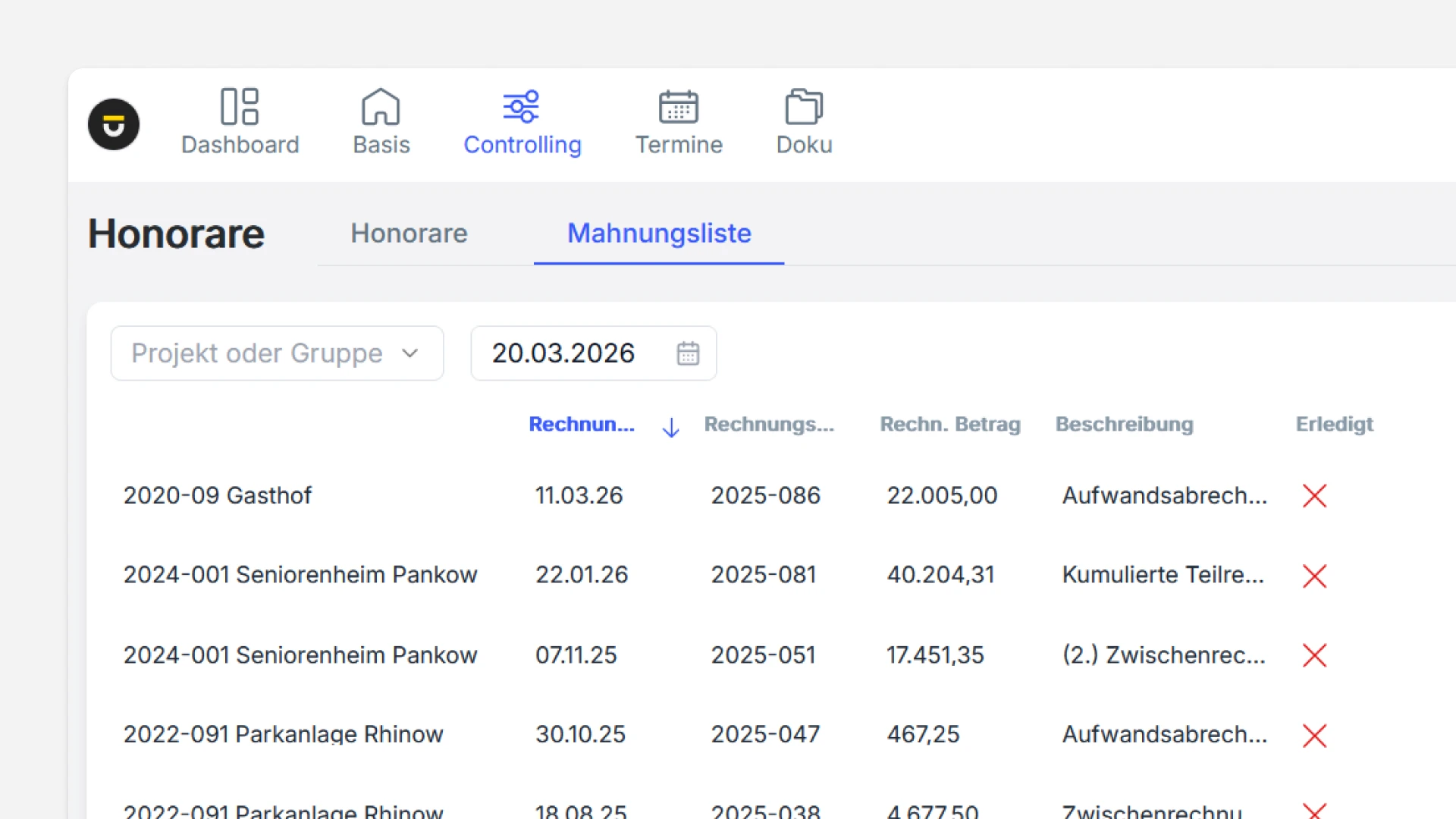
Task: Sort by Beschreibung column header
Action: (1124, 425)
